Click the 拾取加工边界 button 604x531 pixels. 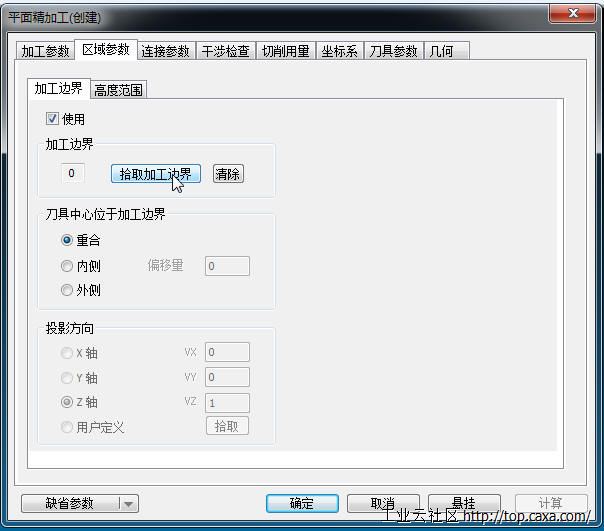click(x=156, y=174)
